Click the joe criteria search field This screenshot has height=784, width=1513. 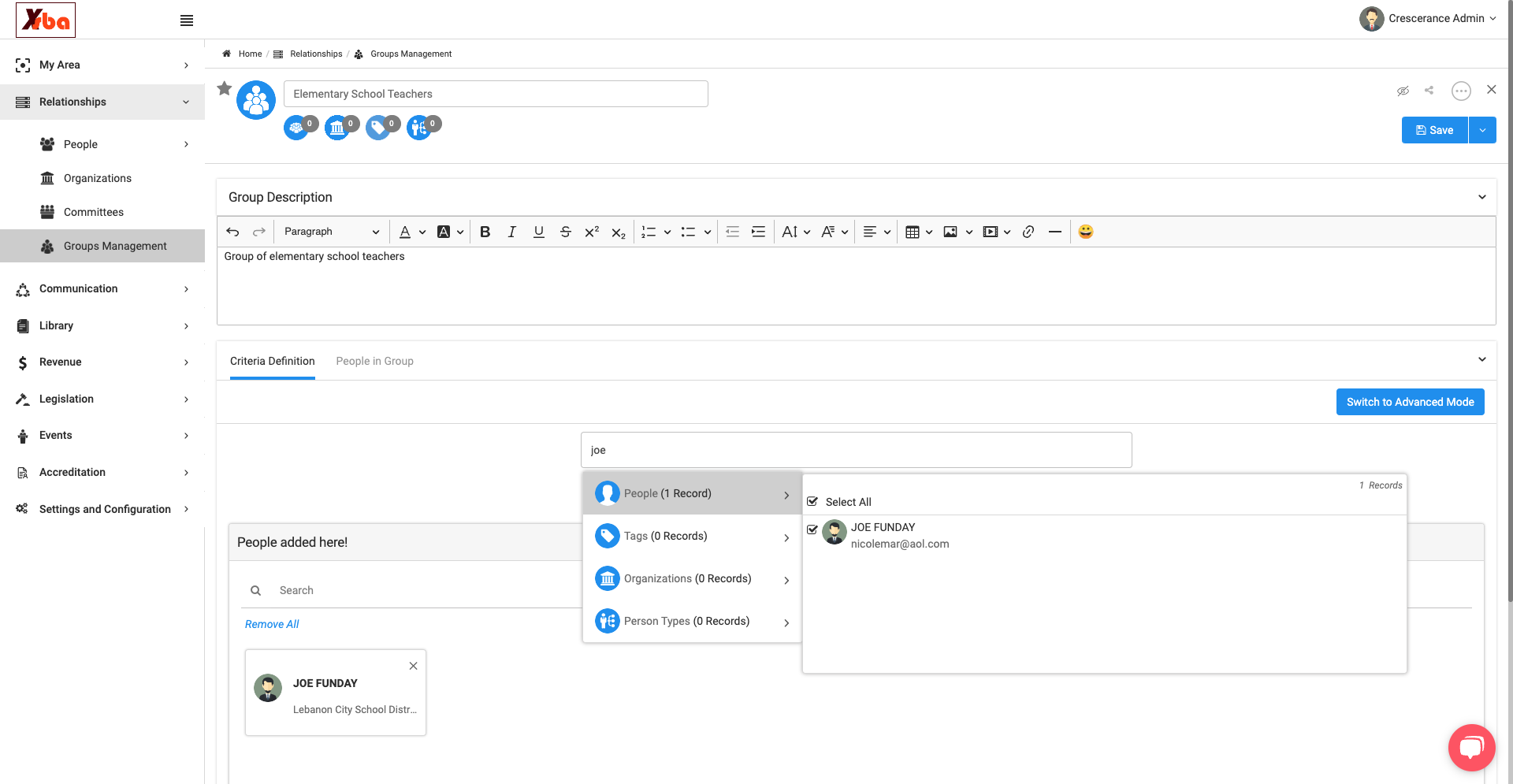coord(856,450)
